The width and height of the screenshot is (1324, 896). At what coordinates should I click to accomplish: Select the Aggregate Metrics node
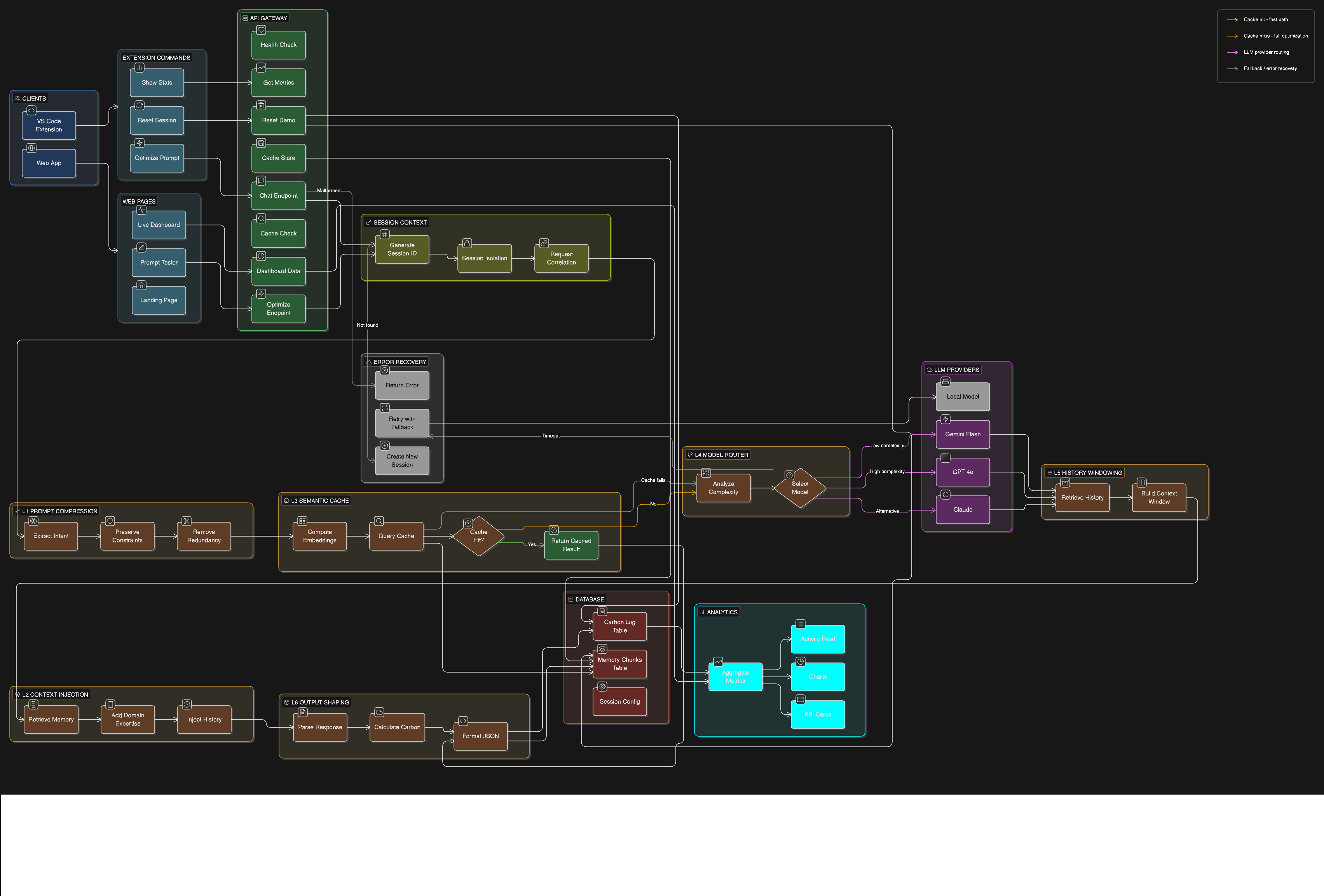(x=735, y=677)
